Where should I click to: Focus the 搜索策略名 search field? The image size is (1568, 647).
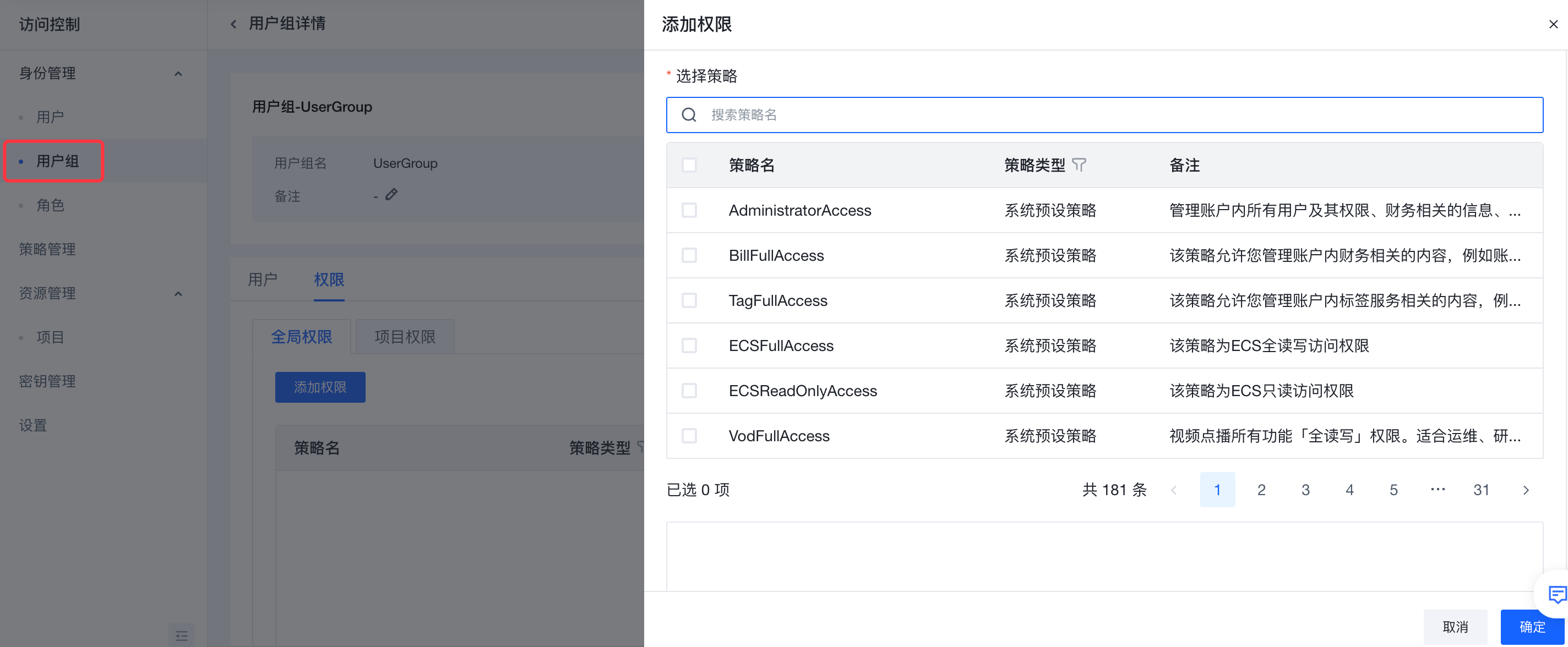(1104, 115)
